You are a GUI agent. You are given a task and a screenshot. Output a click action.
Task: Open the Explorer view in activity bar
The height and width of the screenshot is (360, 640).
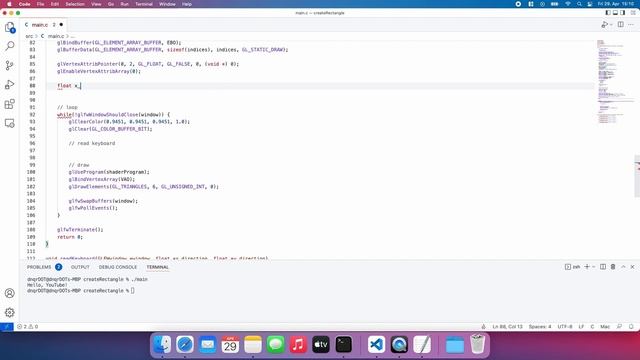coord(10,27)
